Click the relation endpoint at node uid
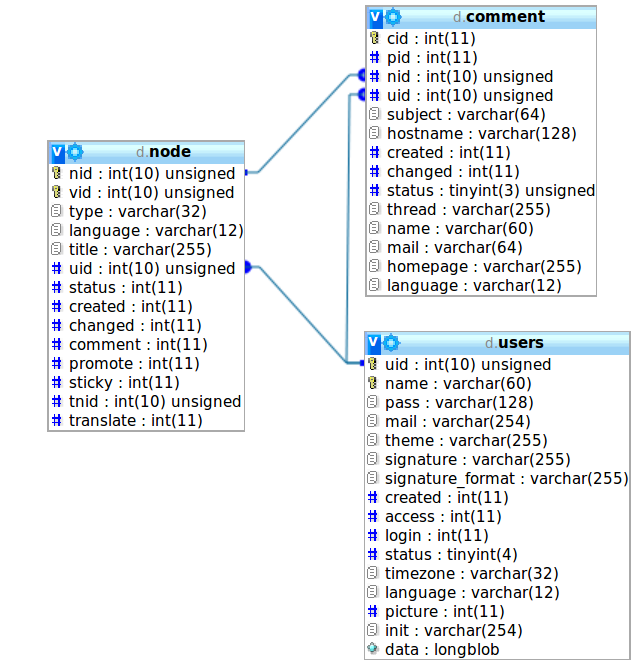The width and height of the screenshot is (641, 669). pyautogui.click(x=249, y=268)
